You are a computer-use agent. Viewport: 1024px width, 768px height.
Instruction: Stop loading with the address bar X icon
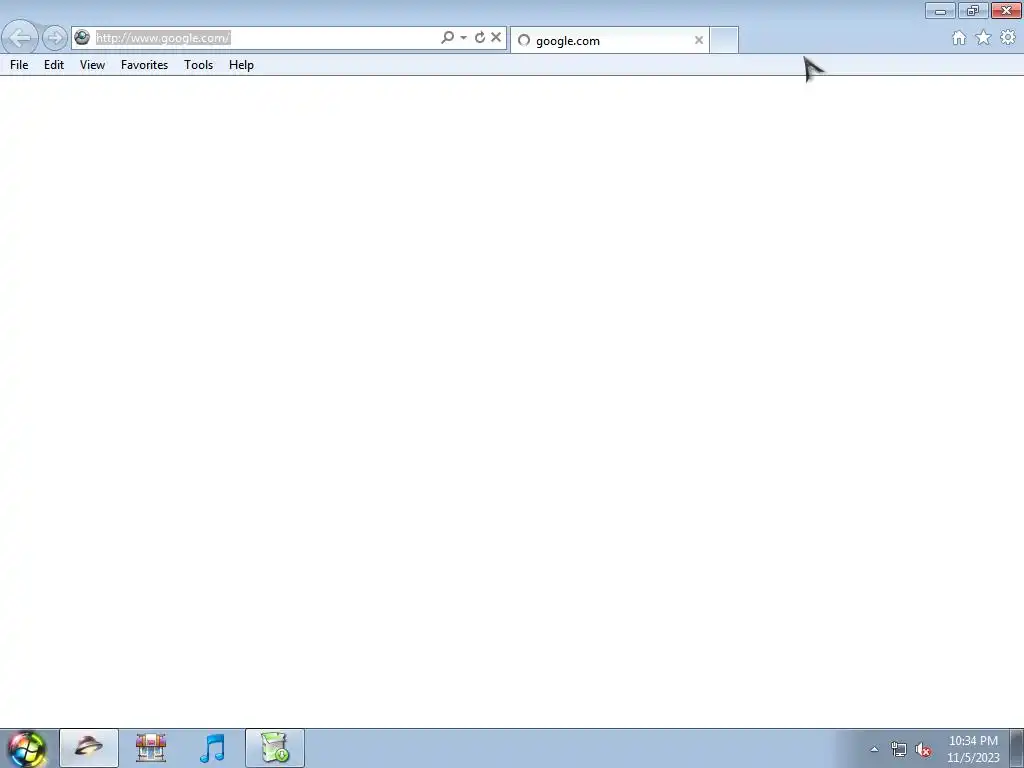pos(496,37)
